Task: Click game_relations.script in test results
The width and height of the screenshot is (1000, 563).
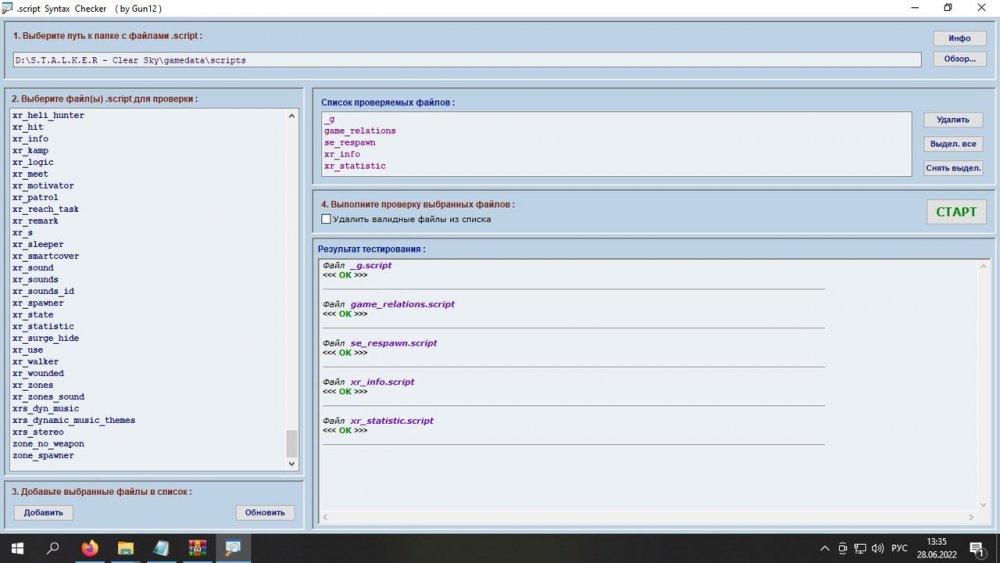Action: pyautogui.click(x=402, y=304)
